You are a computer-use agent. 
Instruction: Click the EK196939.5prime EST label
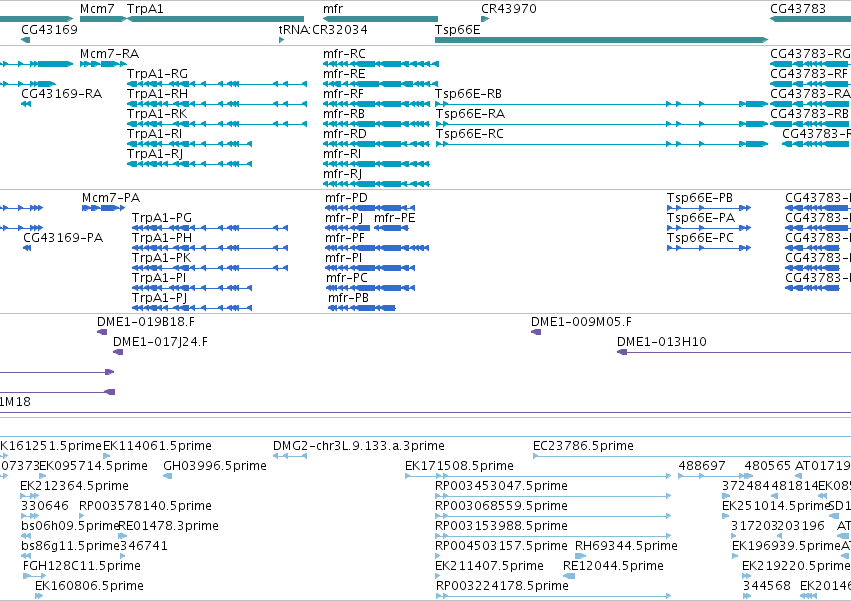coord(786,546)
